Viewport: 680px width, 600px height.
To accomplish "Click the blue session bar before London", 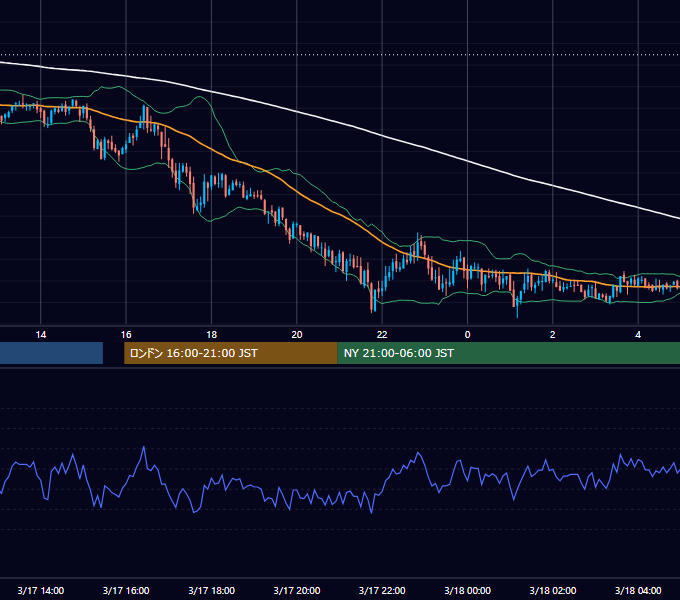I will click(x=51, y=353).
